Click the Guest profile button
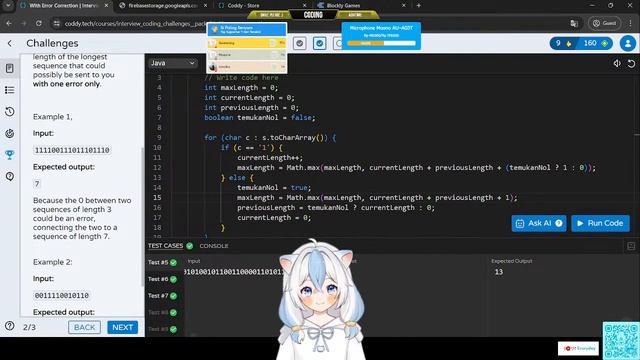 point(604,23)
